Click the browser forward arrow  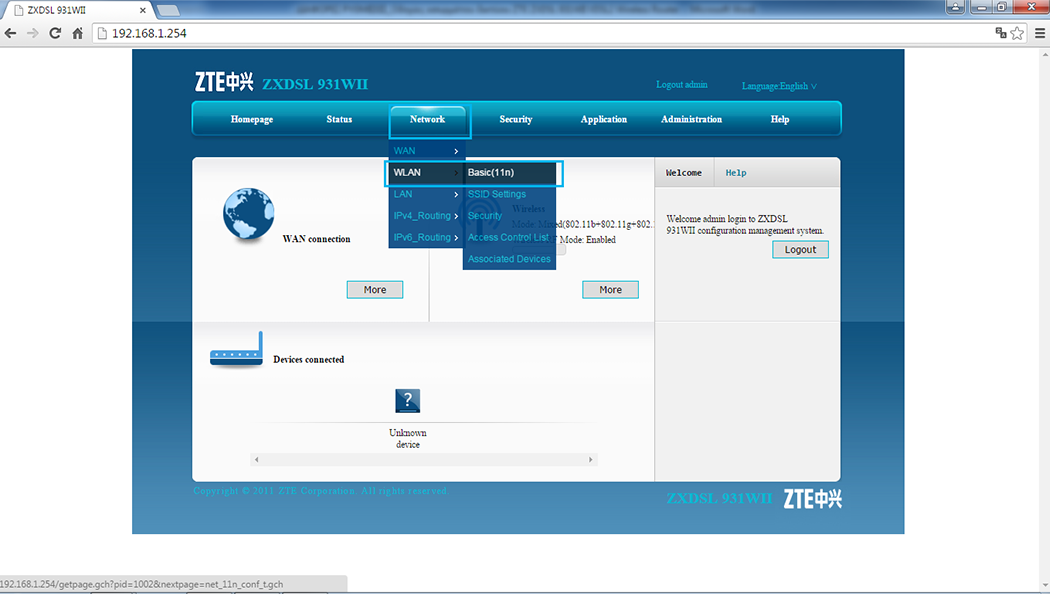coord(32,33)
